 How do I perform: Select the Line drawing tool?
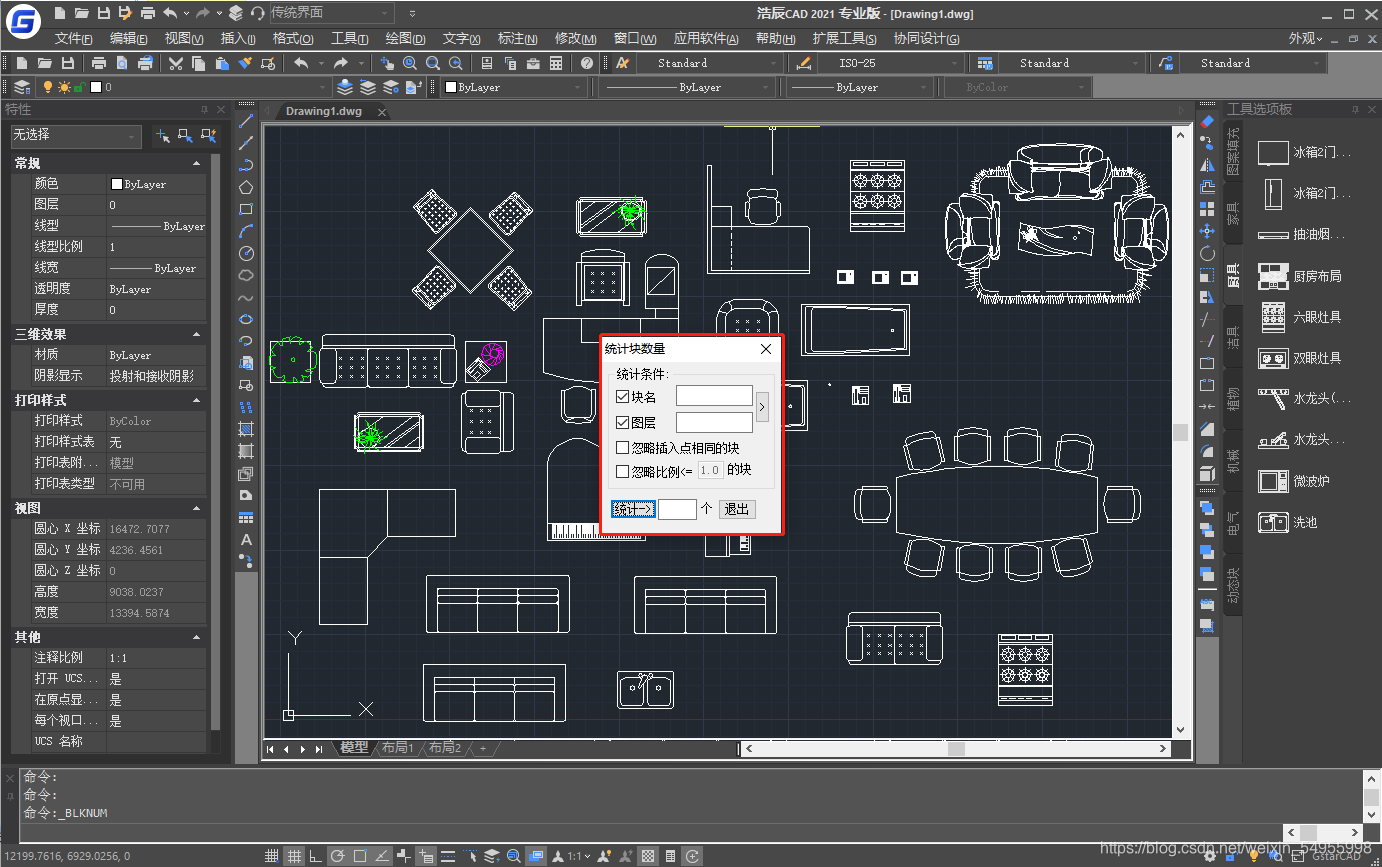[246, 121]
